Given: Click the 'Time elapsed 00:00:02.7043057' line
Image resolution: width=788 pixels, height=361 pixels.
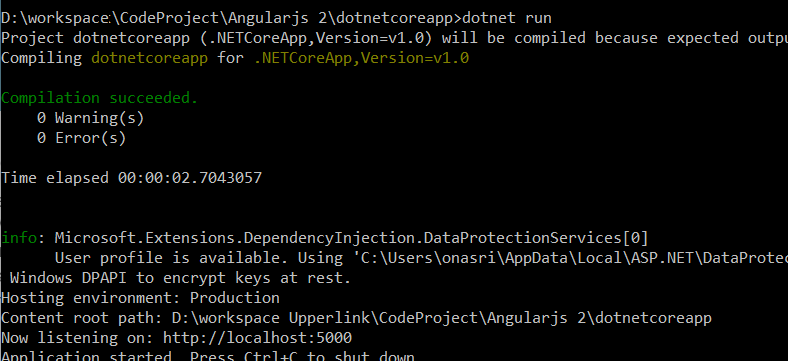Looking at the screenshot, I should [x=132, y=177].
